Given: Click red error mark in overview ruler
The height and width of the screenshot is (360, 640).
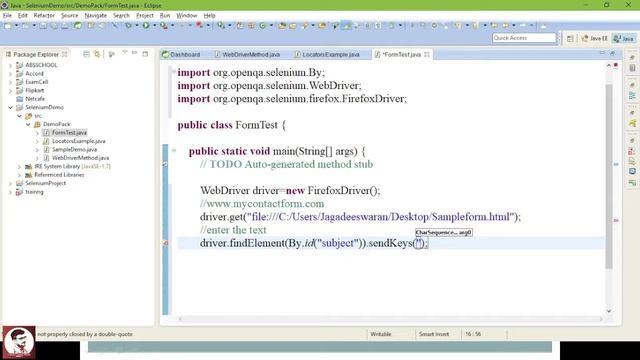Looking at the screenshot, I should [x=616, y=220].
